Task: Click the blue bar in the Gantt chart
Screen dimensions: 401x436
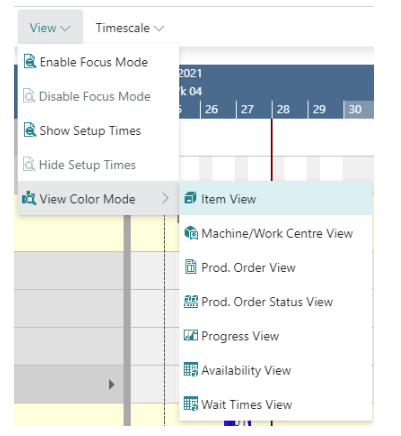Action: [x=230, y=423]
